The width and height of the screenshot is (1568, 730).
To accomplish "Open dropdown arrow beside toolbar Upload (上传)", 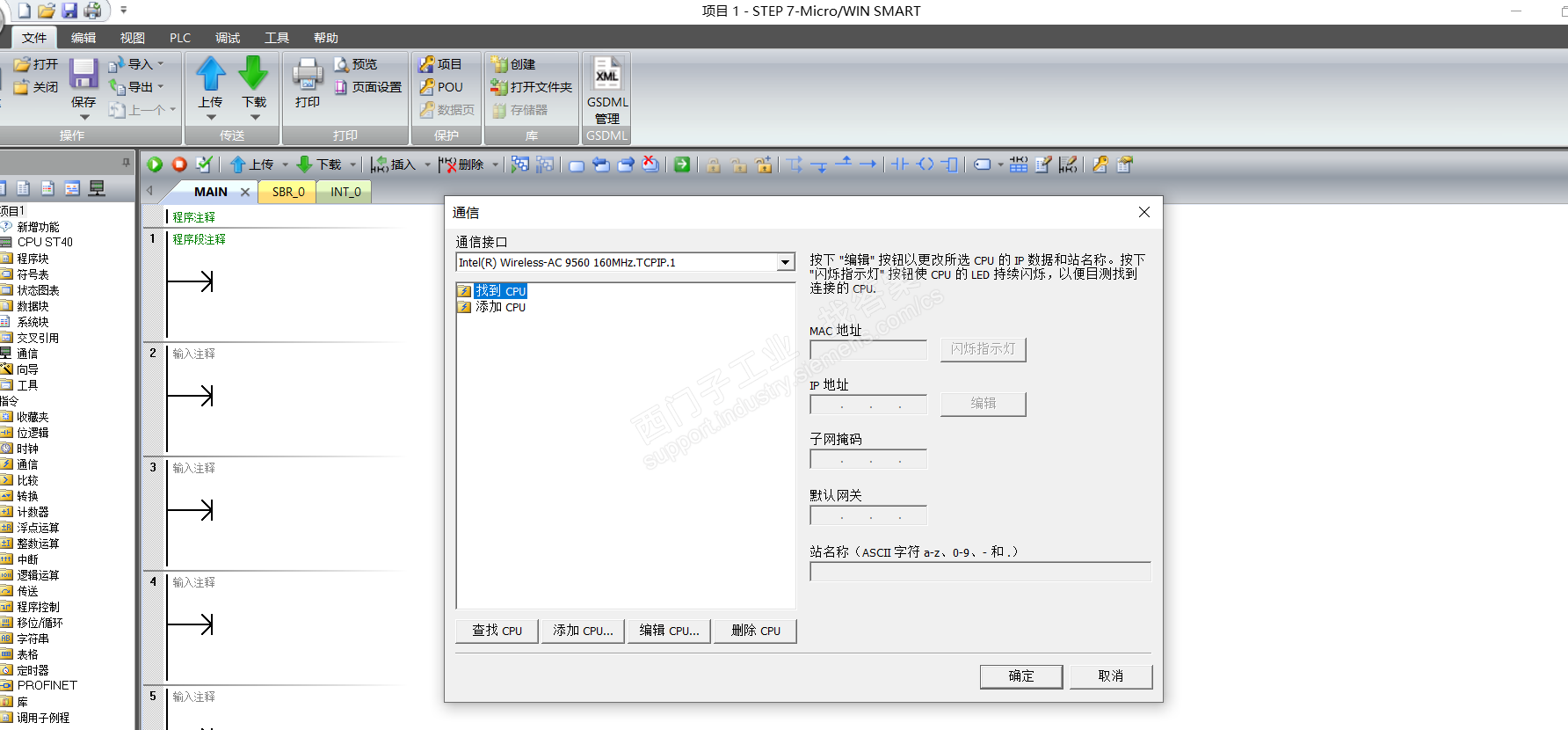I will 285,164.
